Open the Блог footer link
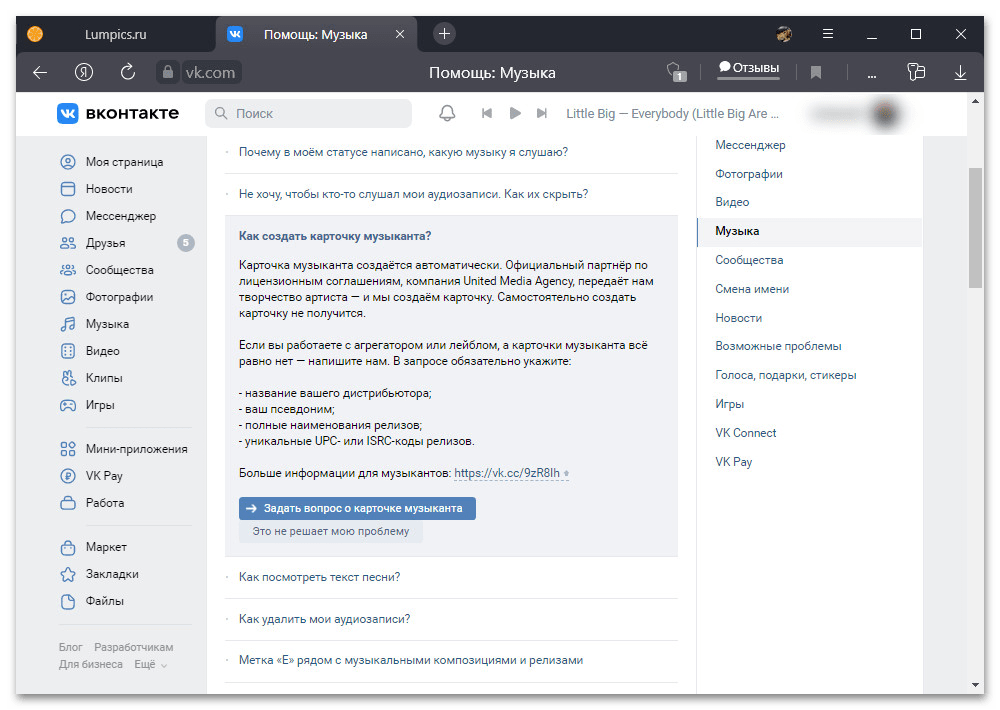1000x710 pixels. pyautogui.click(x=71, y=647)
